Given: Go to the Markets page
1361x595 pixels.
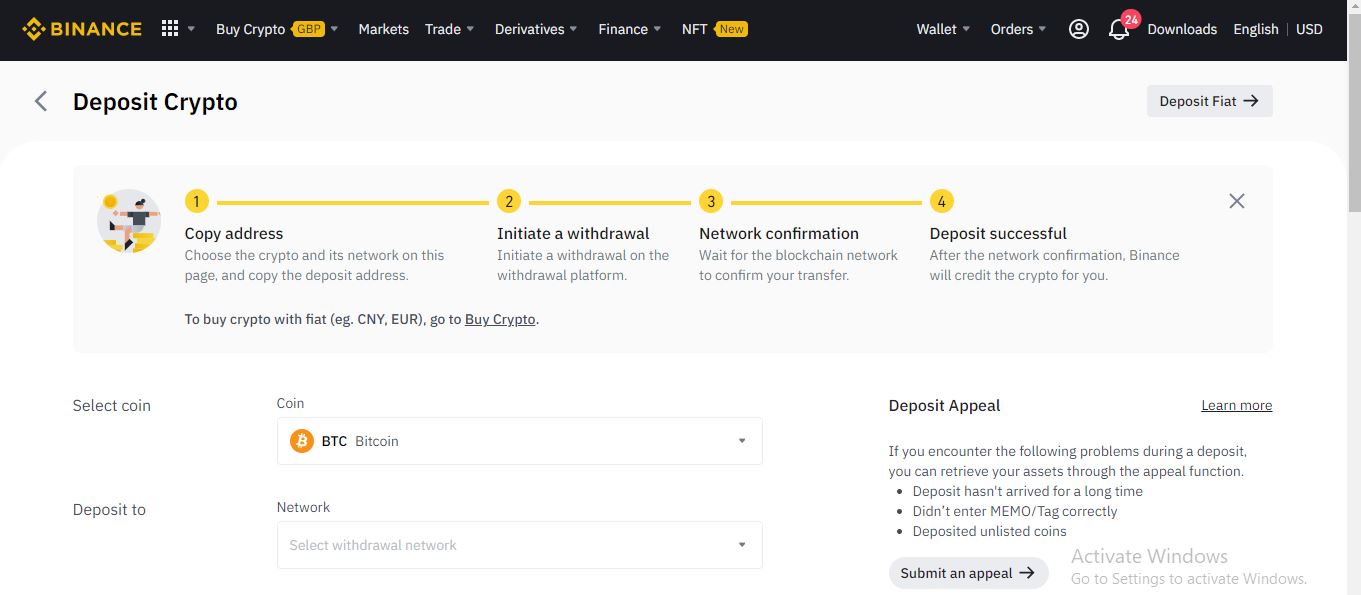Looking at the screenshot, I should (383, 29).
